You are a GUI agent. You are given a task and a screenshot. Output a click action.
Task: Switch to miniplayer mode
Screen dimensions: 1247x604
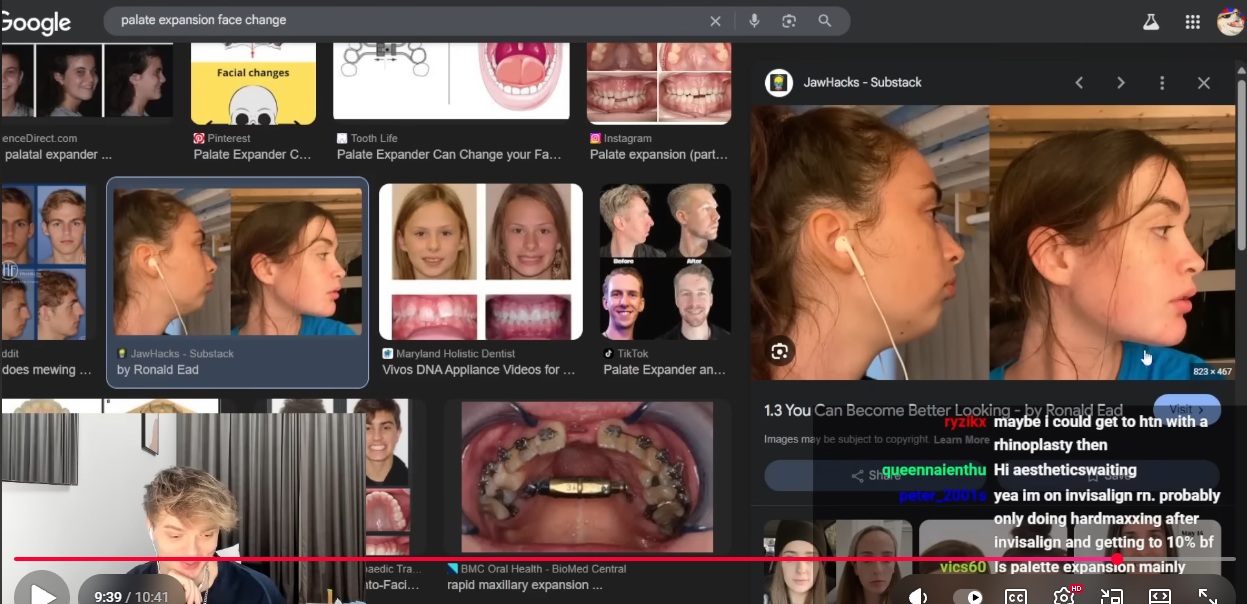[1112, 597]
